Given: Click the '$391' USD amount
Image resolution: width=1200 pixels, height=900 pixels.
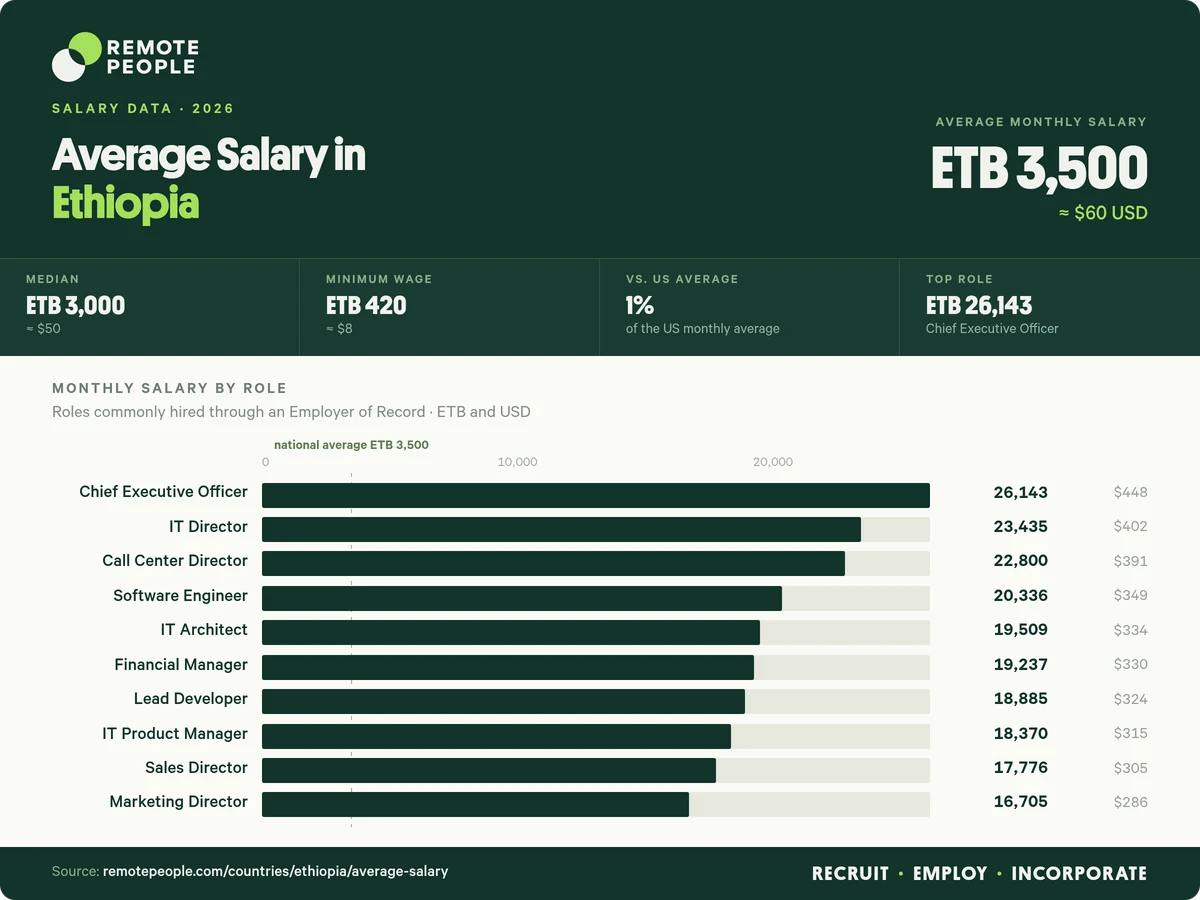Looking at the screenshot, I should (x=1131, y=562).
